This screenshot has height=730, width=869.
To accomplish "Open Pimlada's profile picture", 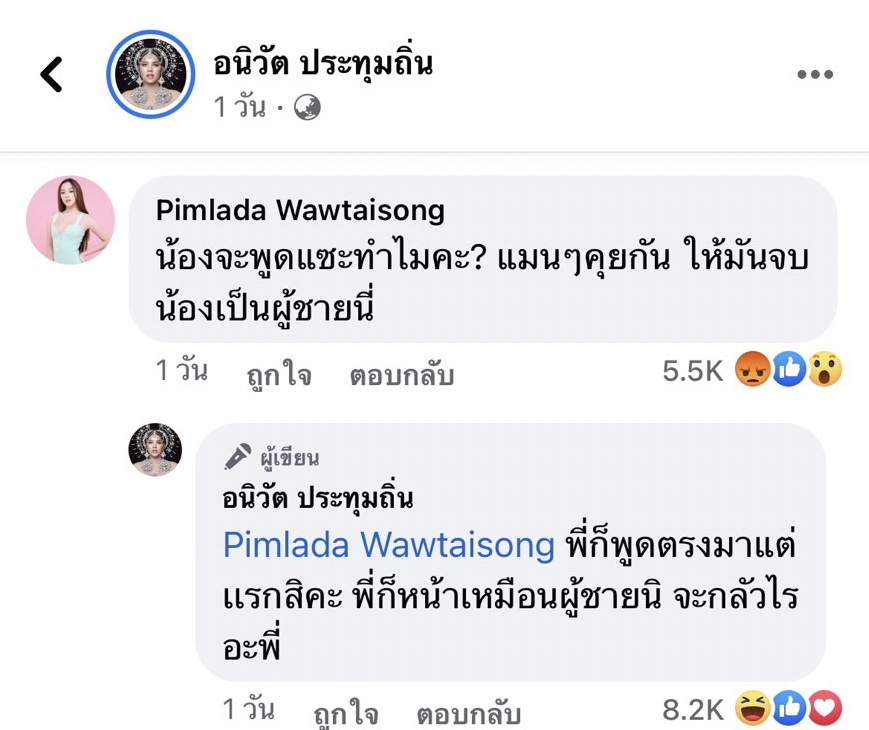I will pos(70,222).
